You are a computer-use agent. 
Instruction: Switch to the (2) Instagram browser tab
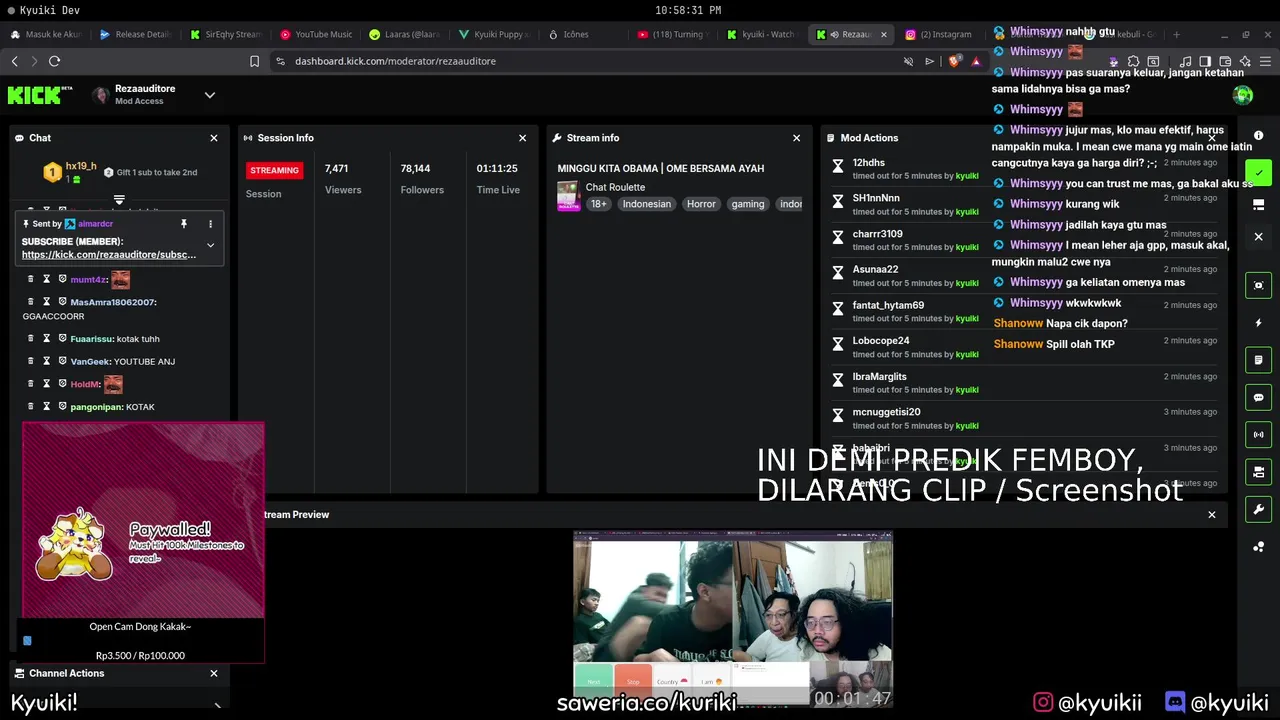tap(938, 34)
